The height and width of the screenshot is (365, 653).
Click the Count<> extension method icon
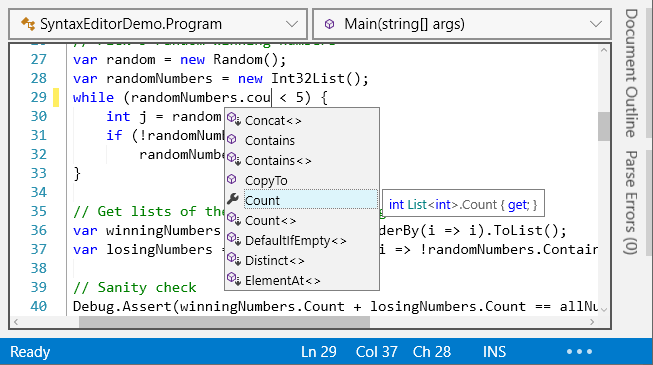[x=233, y=220]
